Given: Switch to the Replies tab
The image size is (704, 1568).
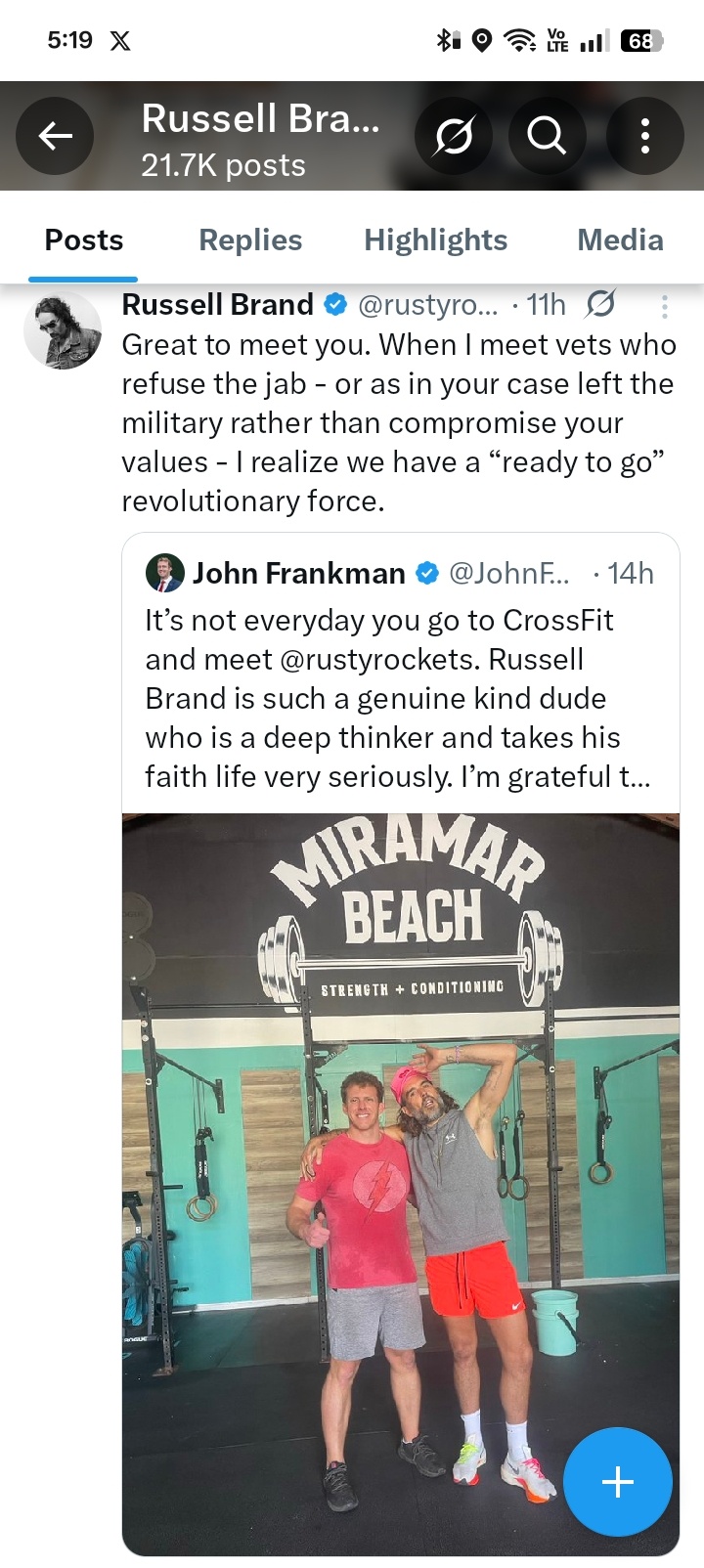Looking at the screenshot, I should 250,240.
